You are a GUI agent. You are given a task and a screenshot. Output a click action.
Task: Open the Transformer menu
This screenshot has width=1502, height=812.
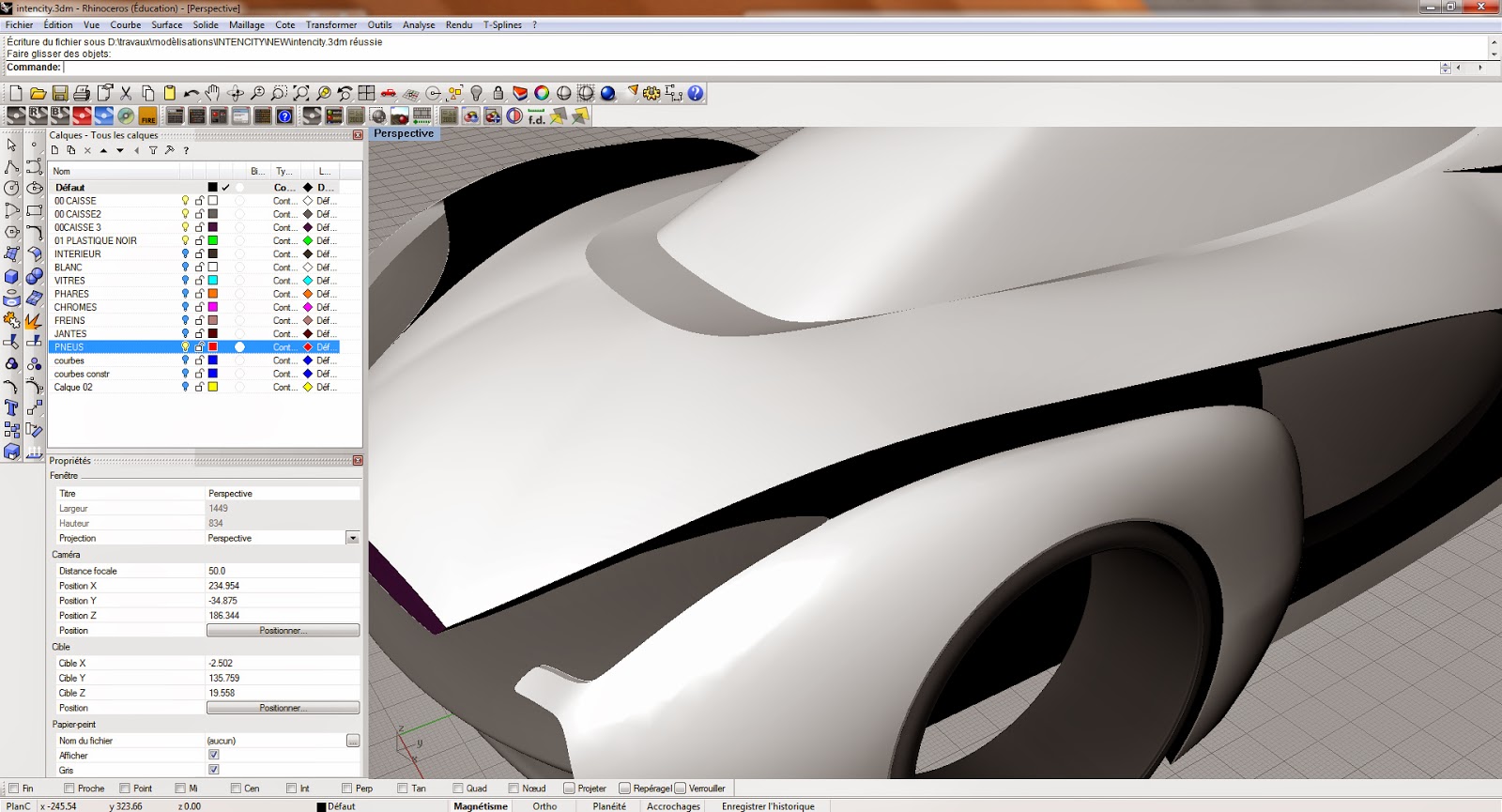click(x=331, y=25)
